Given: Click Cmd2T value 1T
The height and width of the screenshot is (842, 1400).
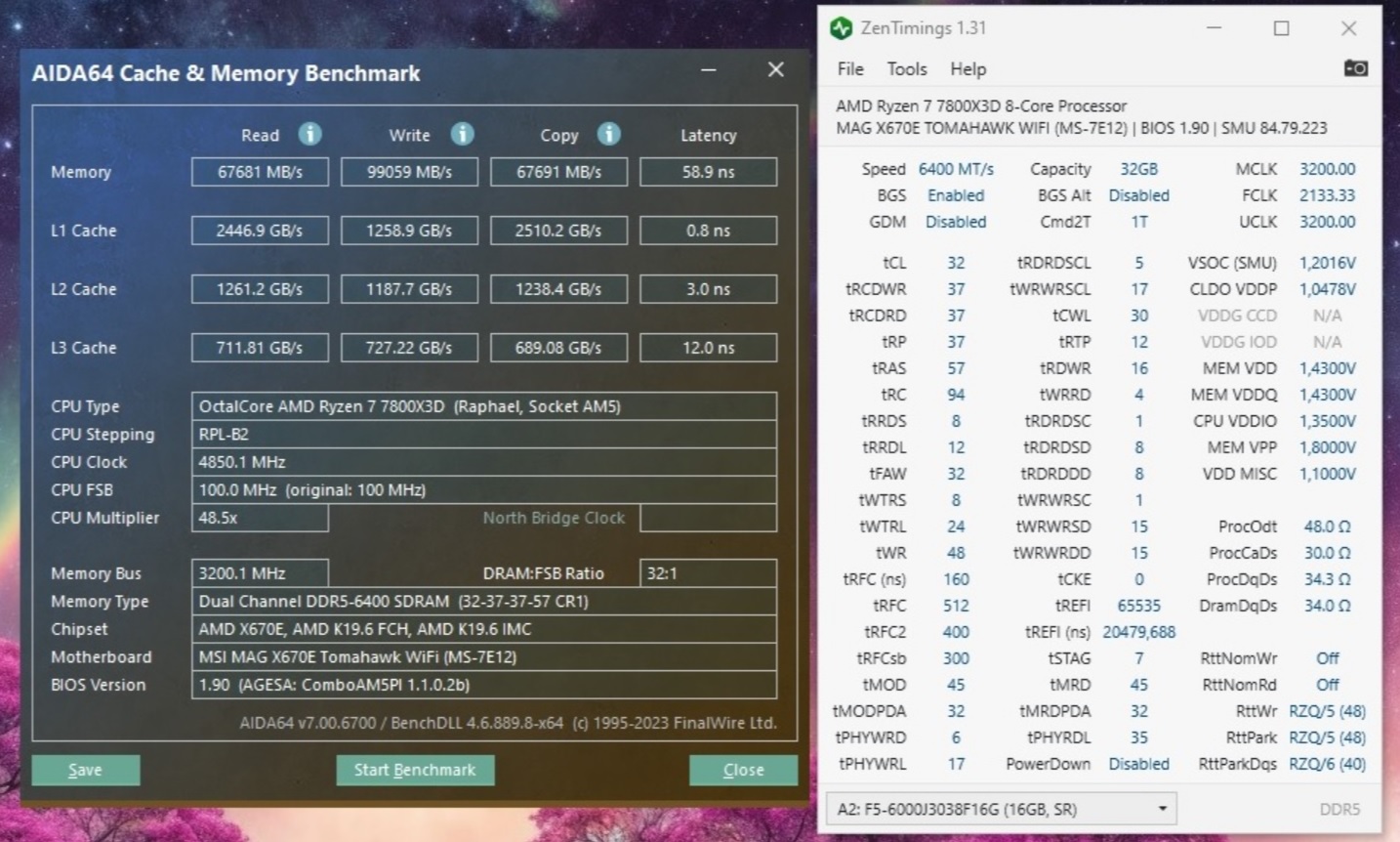Looking at the screenshot, I should (1138, 222).
